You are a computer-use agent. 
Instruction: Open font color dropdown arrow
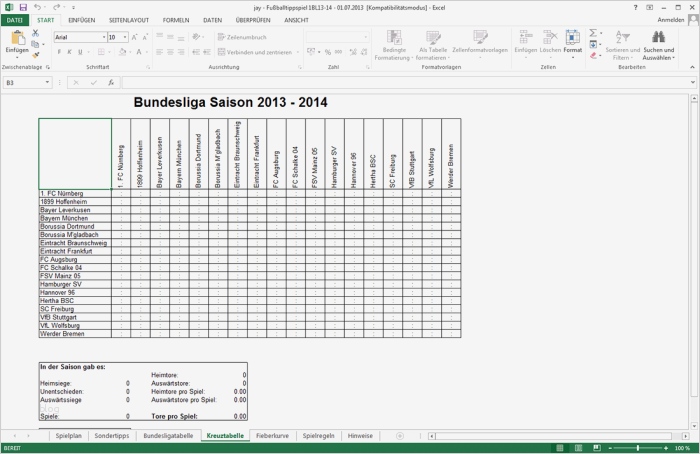[146, 52]
